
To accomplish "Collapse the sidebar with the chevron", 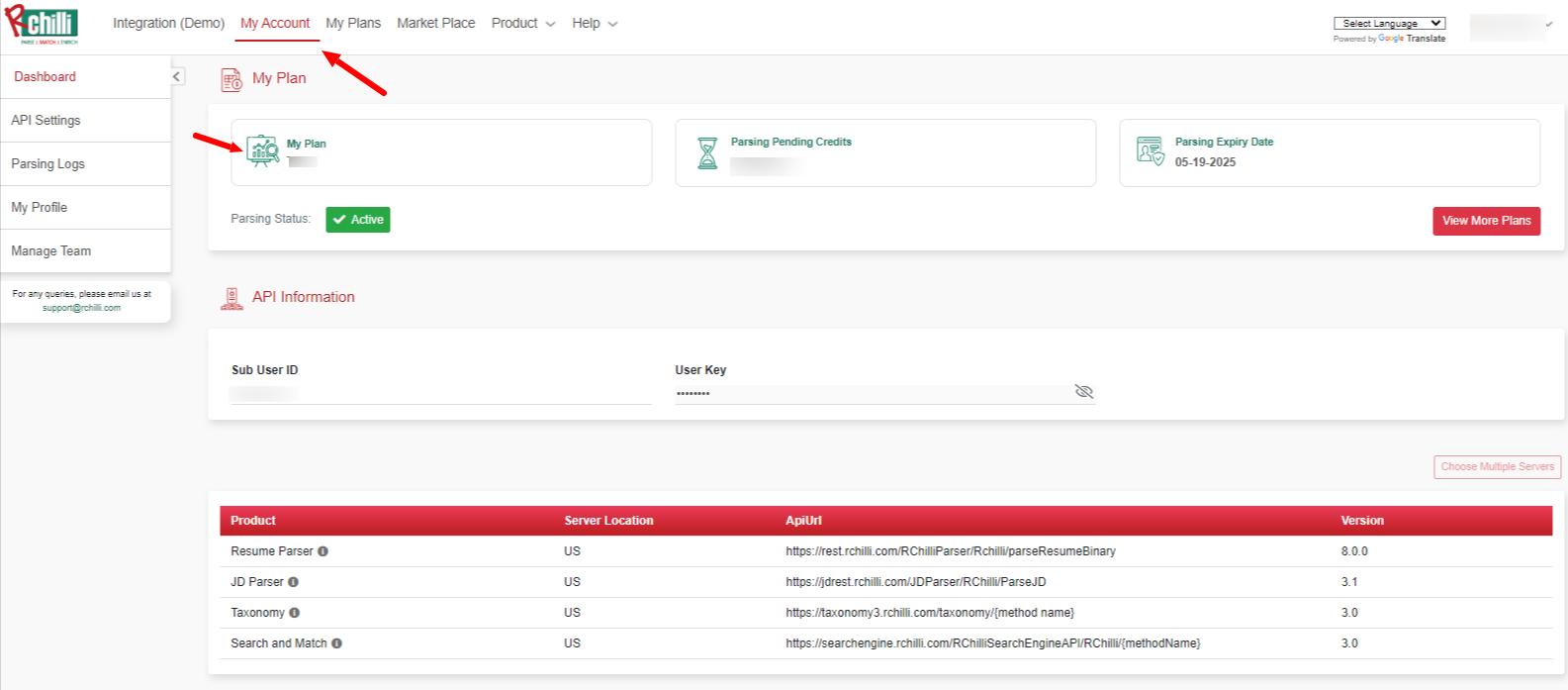I will point(177,76).
